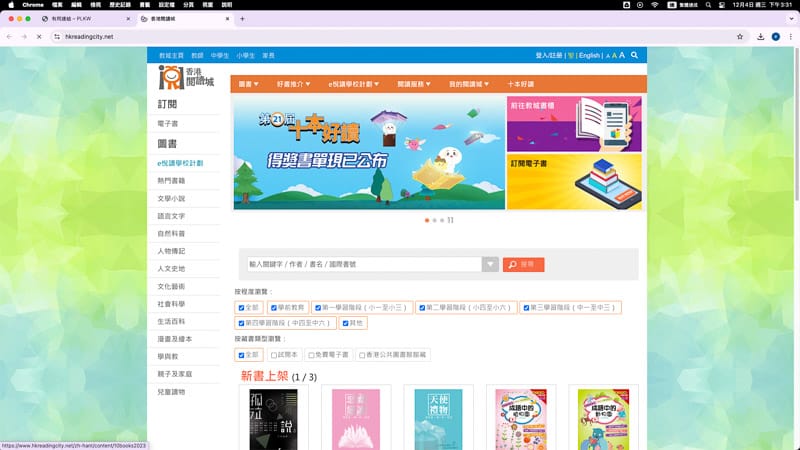Enable the 試閱本 collection type checkbox

coord(273,355)
